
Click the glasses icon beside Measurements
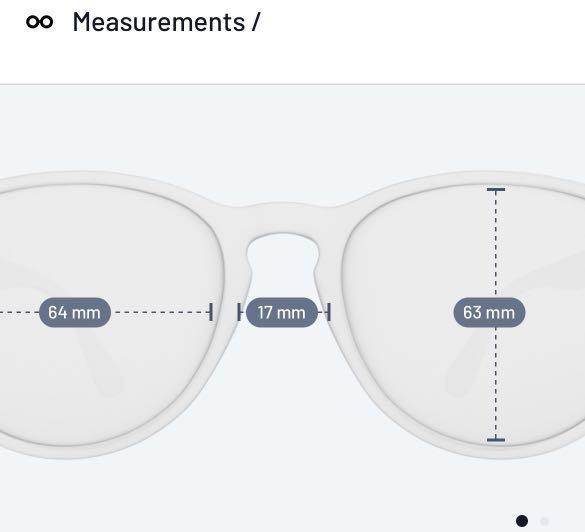point(40,22)
